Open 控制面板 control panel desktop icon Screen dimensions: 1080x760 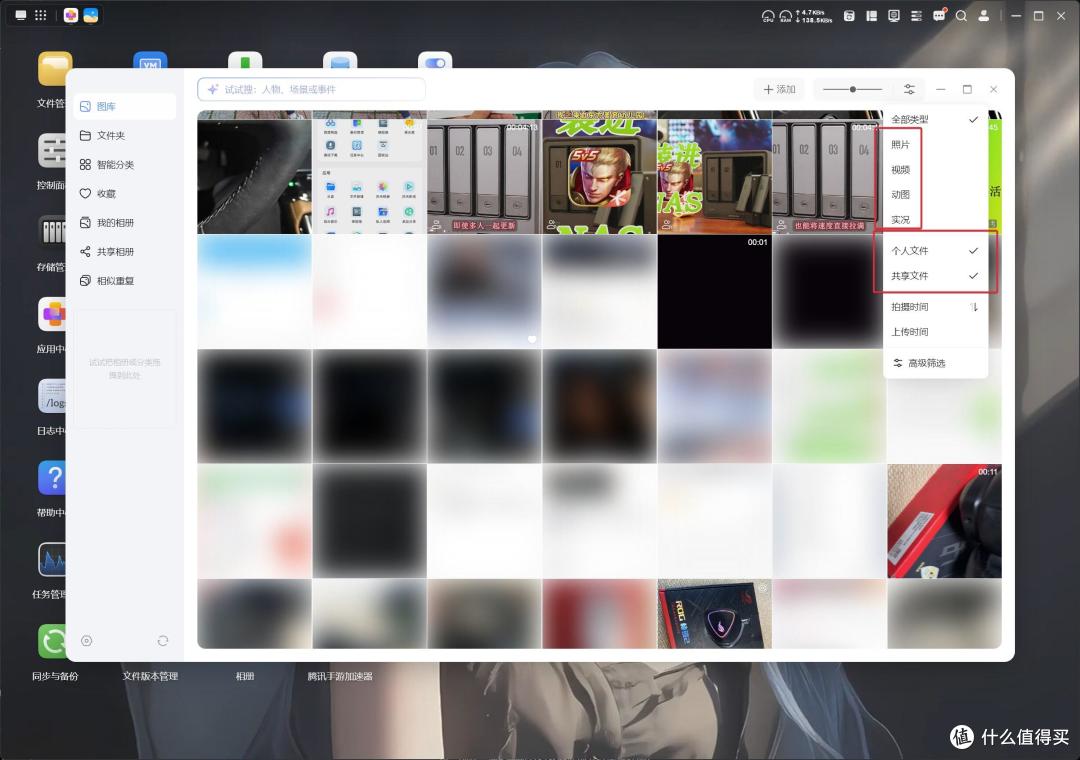52,150
